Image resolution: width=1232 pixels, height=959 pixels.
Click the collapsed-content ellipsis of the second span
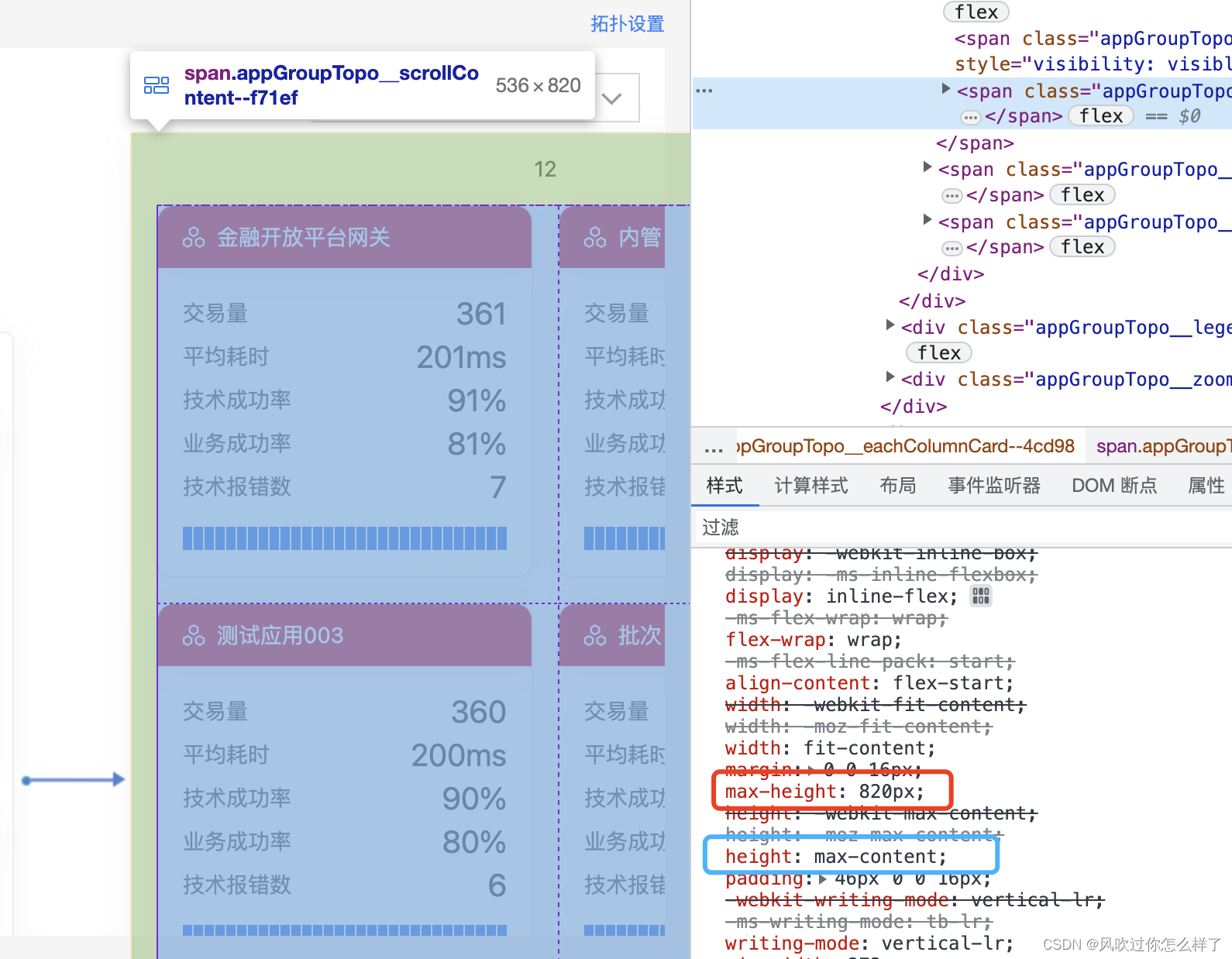pos(952,196)
